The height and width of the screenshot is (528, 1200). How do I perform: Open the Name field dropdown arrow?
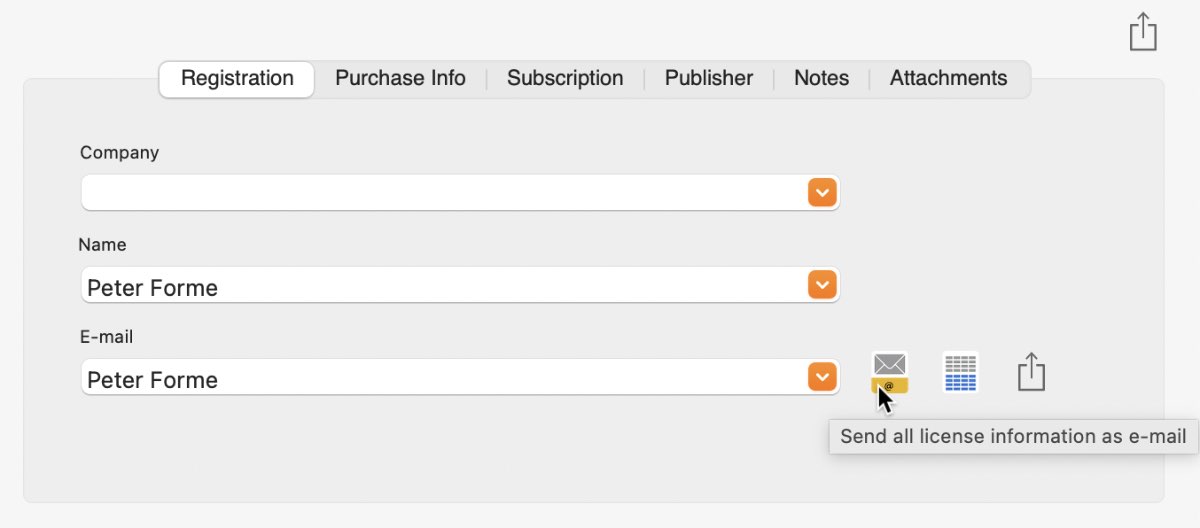point(821,286)
